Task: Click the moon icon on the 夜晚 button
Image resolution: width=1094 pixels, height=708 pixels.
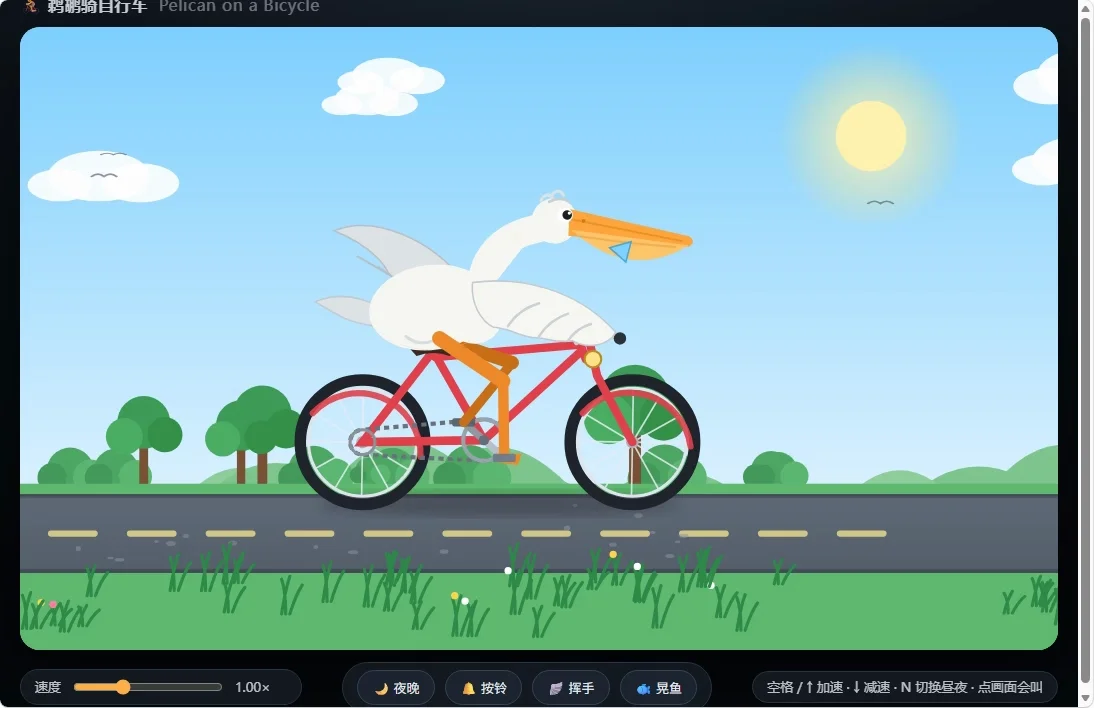Action: click(x=382, y=688)
